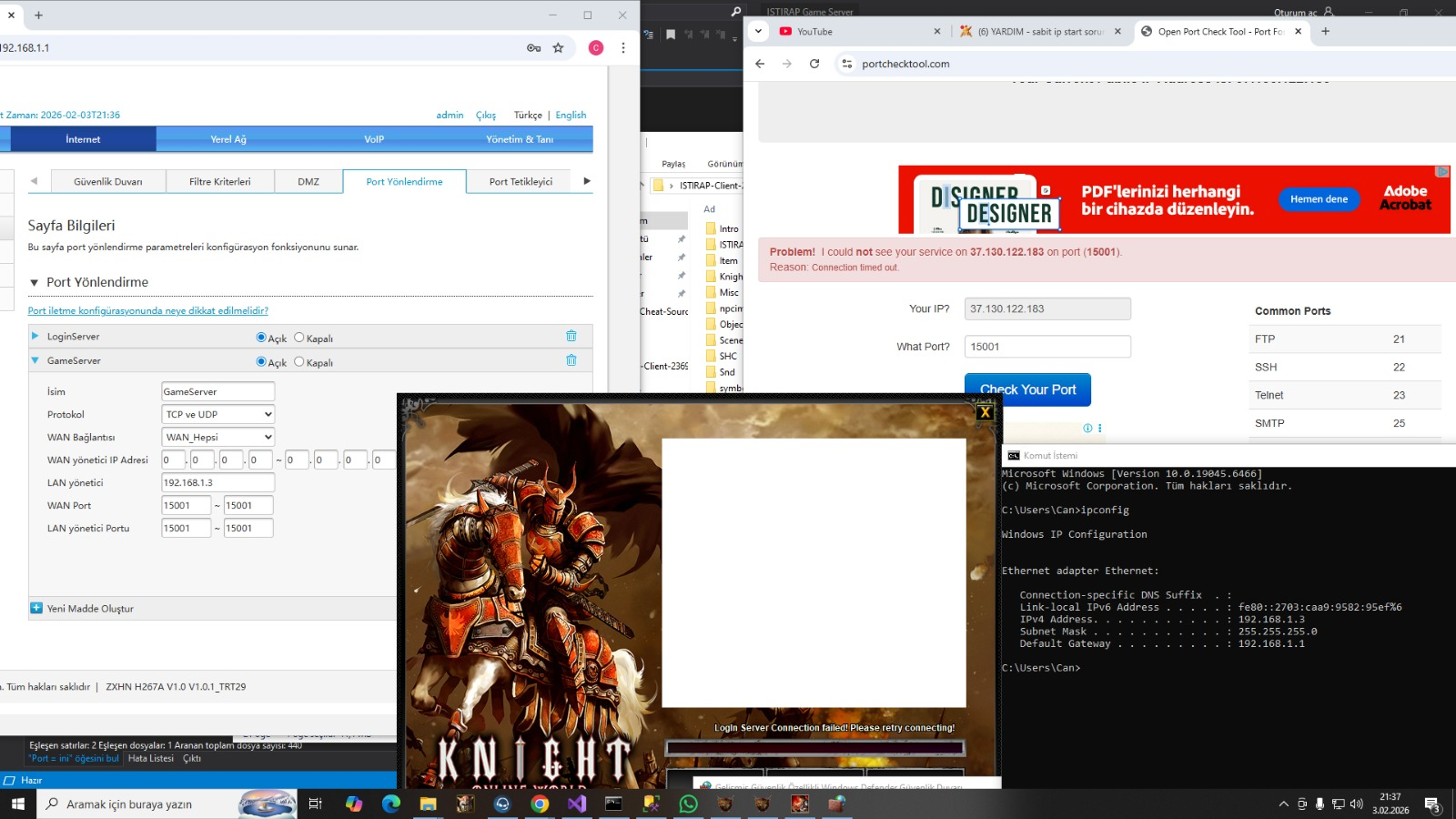View site information for portchecktool.com
This screenshot has width=1456, height=819.
click(x=847, y=64)
